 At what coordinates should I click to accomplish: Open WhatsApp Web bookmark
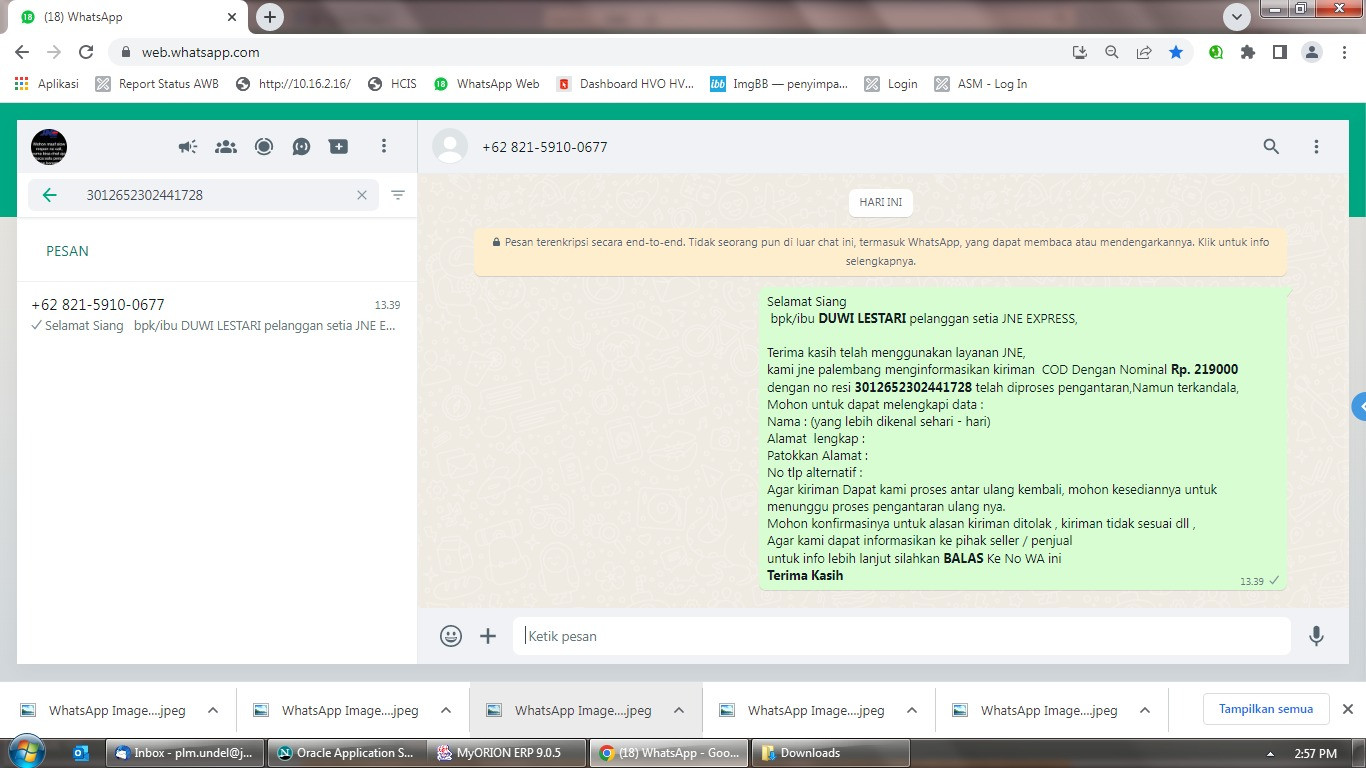[486, 84]
